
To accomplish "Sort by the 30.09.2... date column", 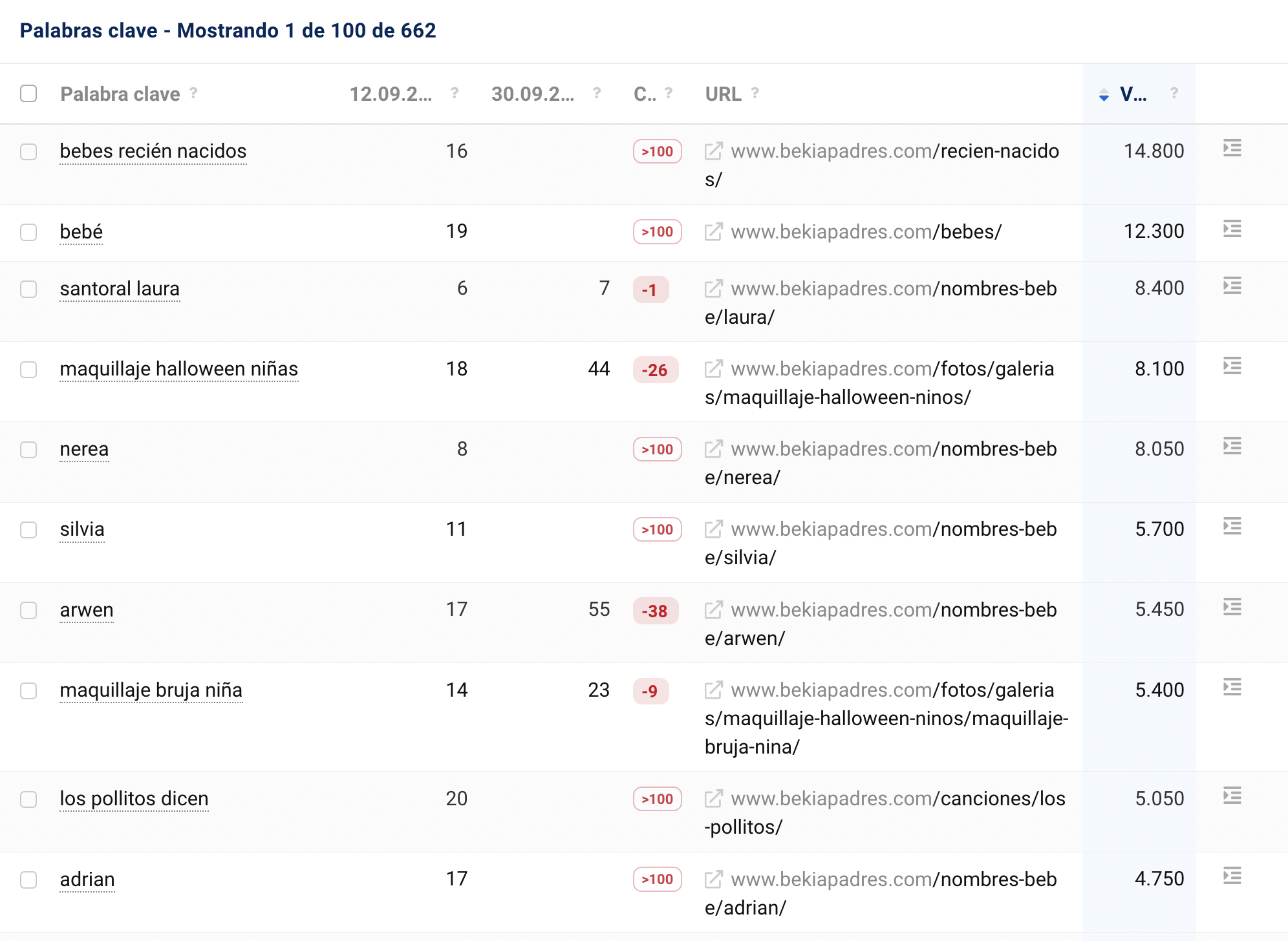I will [532, 94].
